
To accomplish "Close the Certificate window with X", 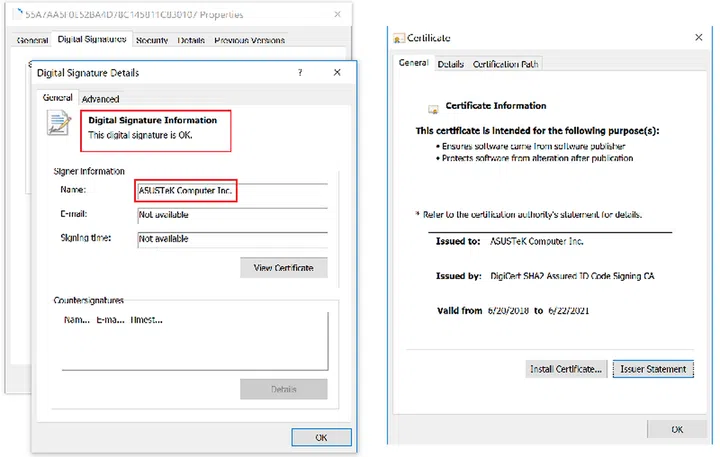I will coord(698,37).
